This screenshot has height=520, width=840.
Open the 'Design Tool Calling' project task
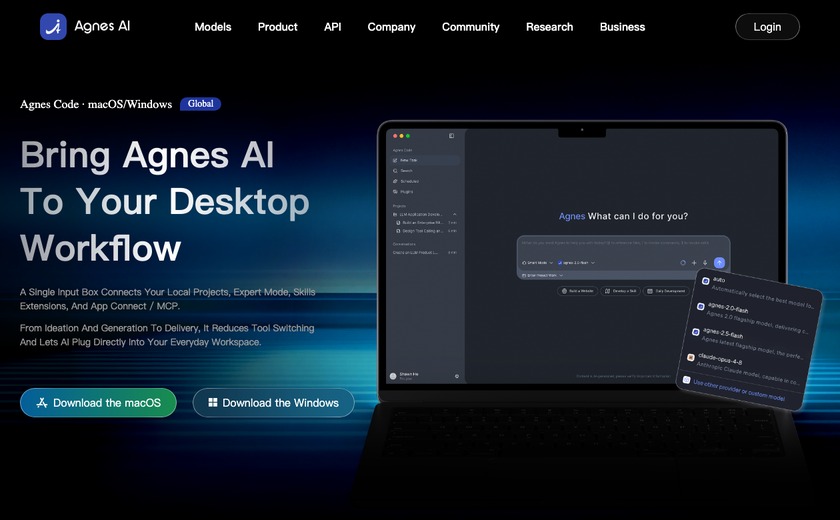pos(426,231)
